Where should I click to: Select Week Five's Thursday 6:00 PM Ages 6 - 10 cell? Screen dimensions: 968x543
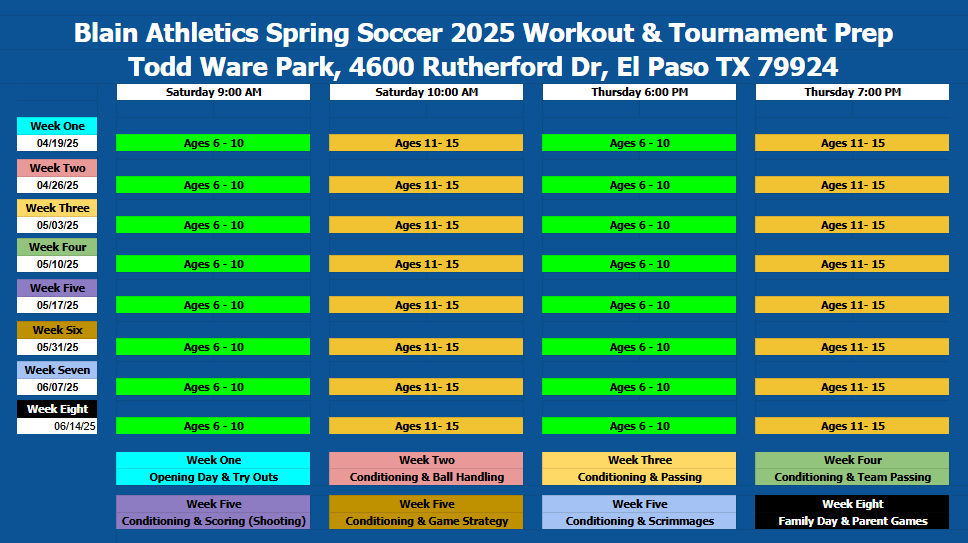[639, 305]
